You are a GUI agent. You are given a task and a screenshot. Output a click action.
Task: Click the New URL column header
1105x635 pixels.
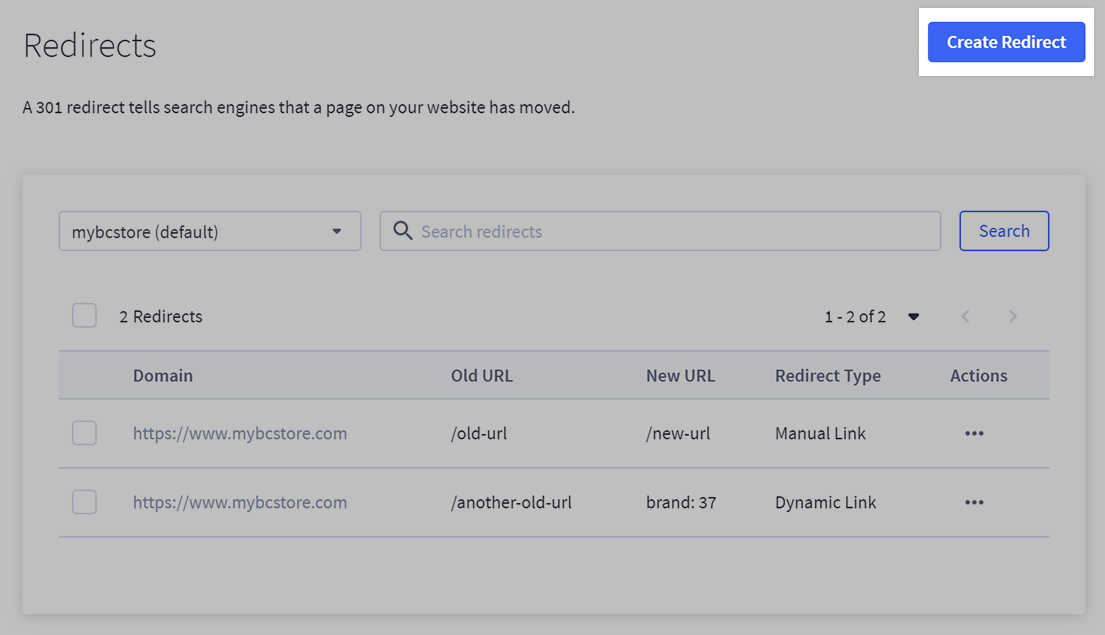coord(681,375)
